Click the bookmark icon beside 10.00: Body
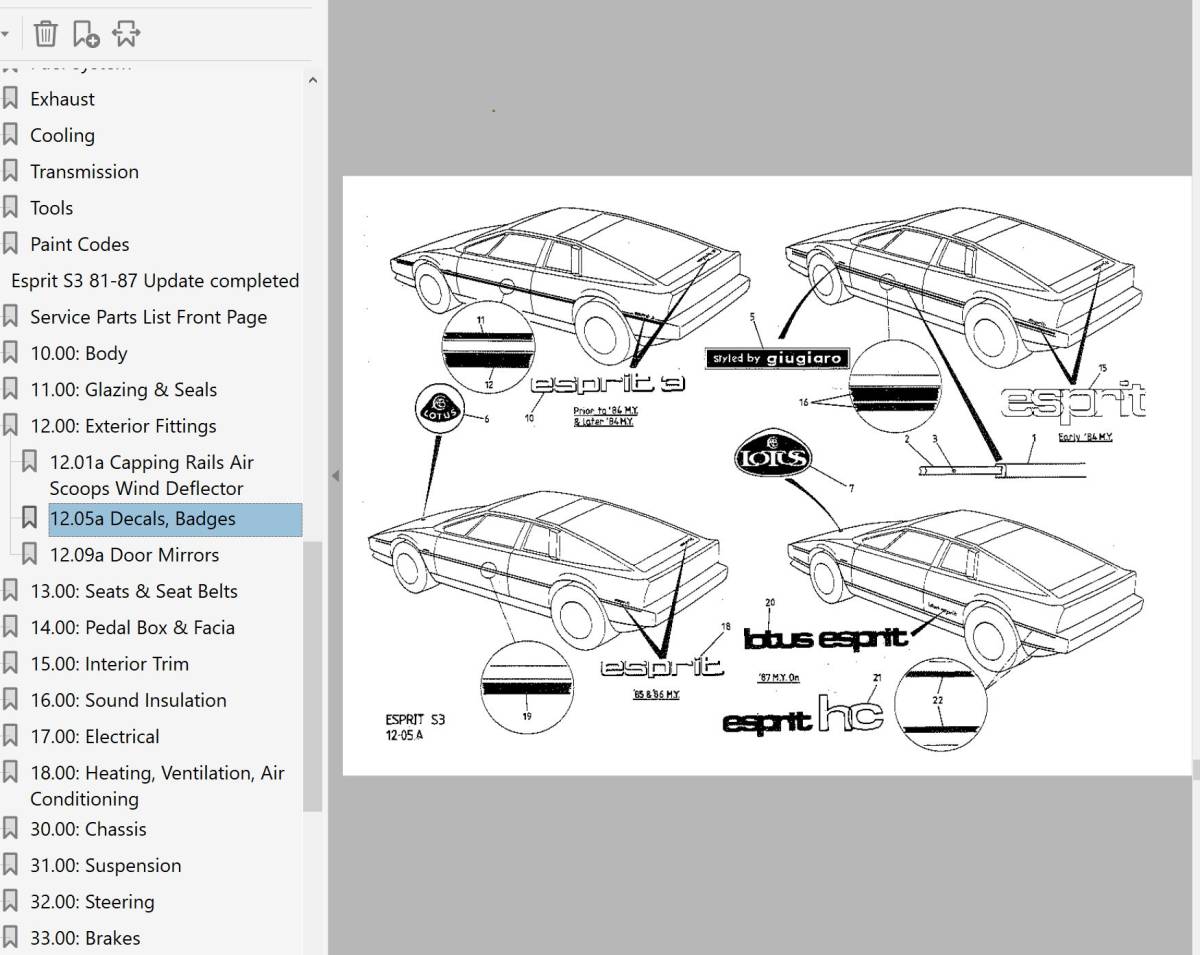 pos(11,353)
